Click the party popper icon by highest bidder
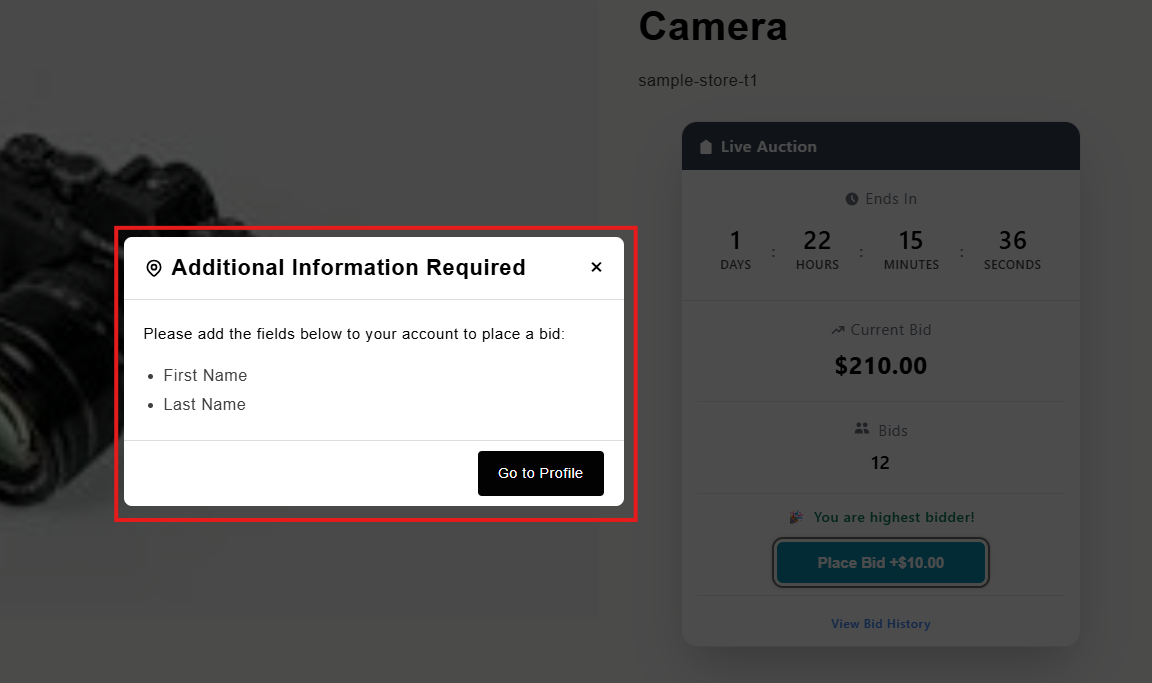 click(x=796, y=517)
